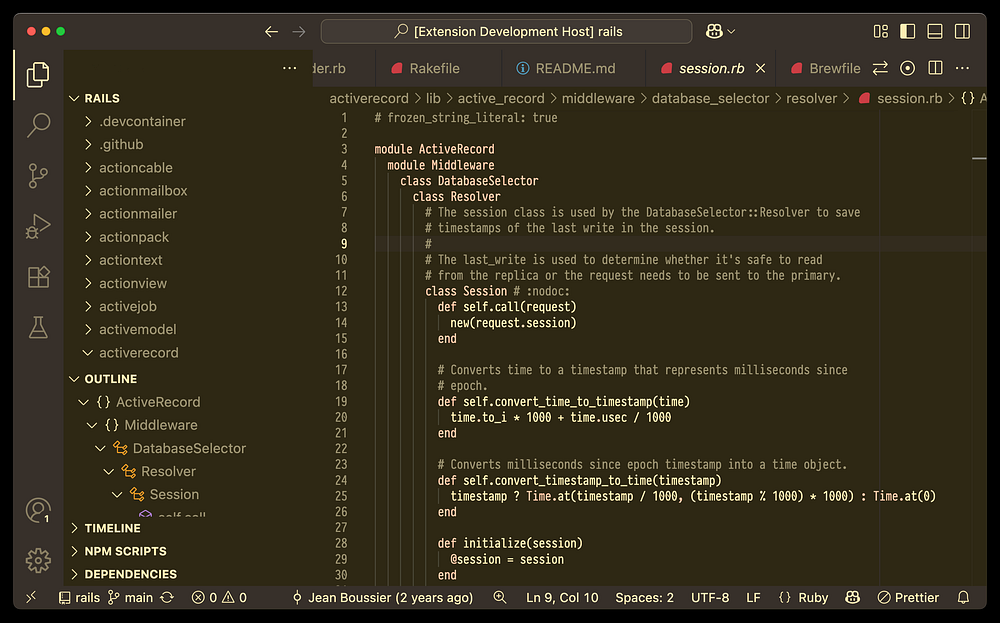Open the Extensions view
The image size is (1000, 623).
(38, 277)
